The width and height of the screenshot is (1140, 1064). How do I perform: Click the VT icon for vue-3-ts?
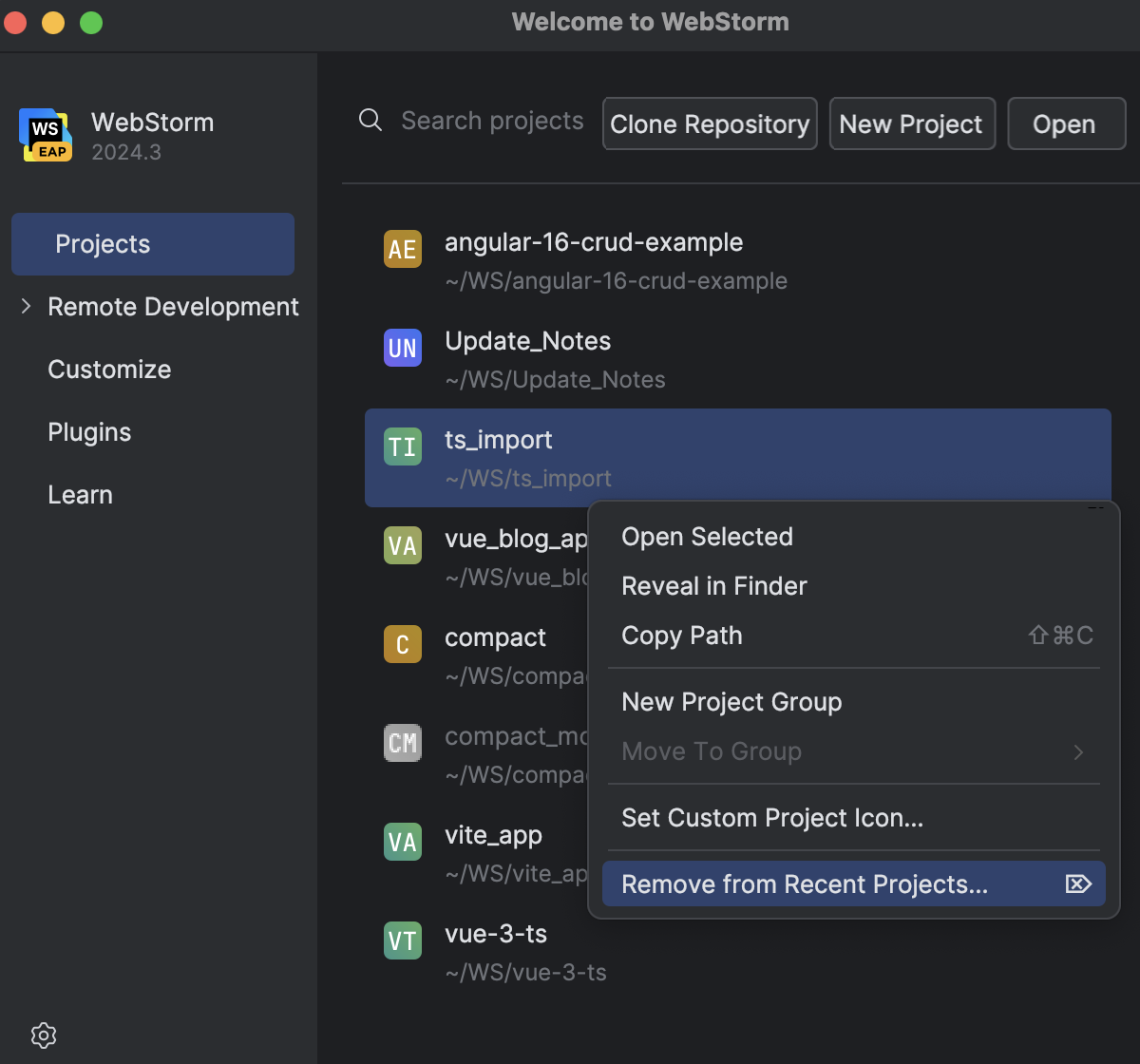coord(402,940)
